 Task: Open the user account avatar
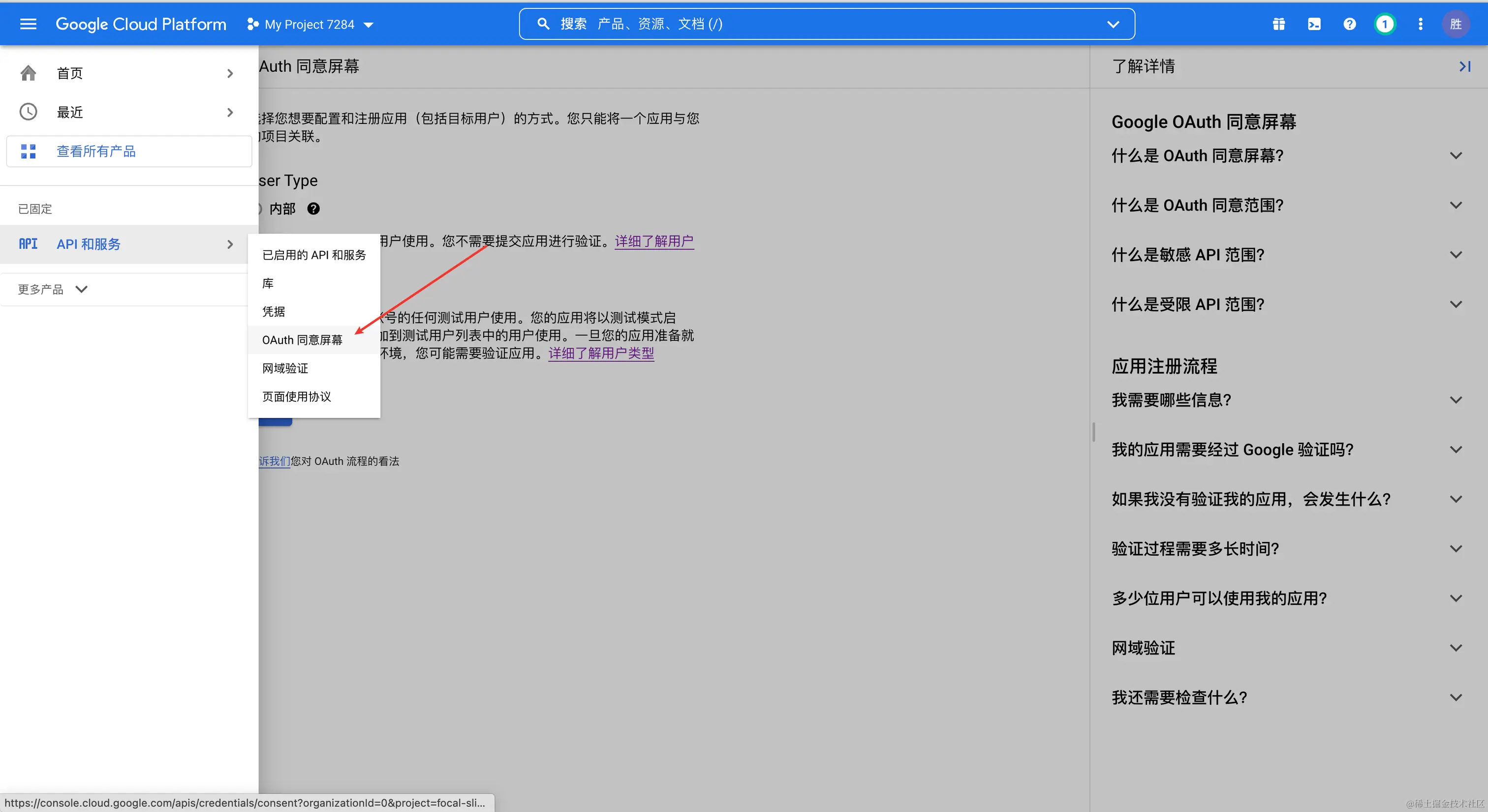[x=1456, y=24]
